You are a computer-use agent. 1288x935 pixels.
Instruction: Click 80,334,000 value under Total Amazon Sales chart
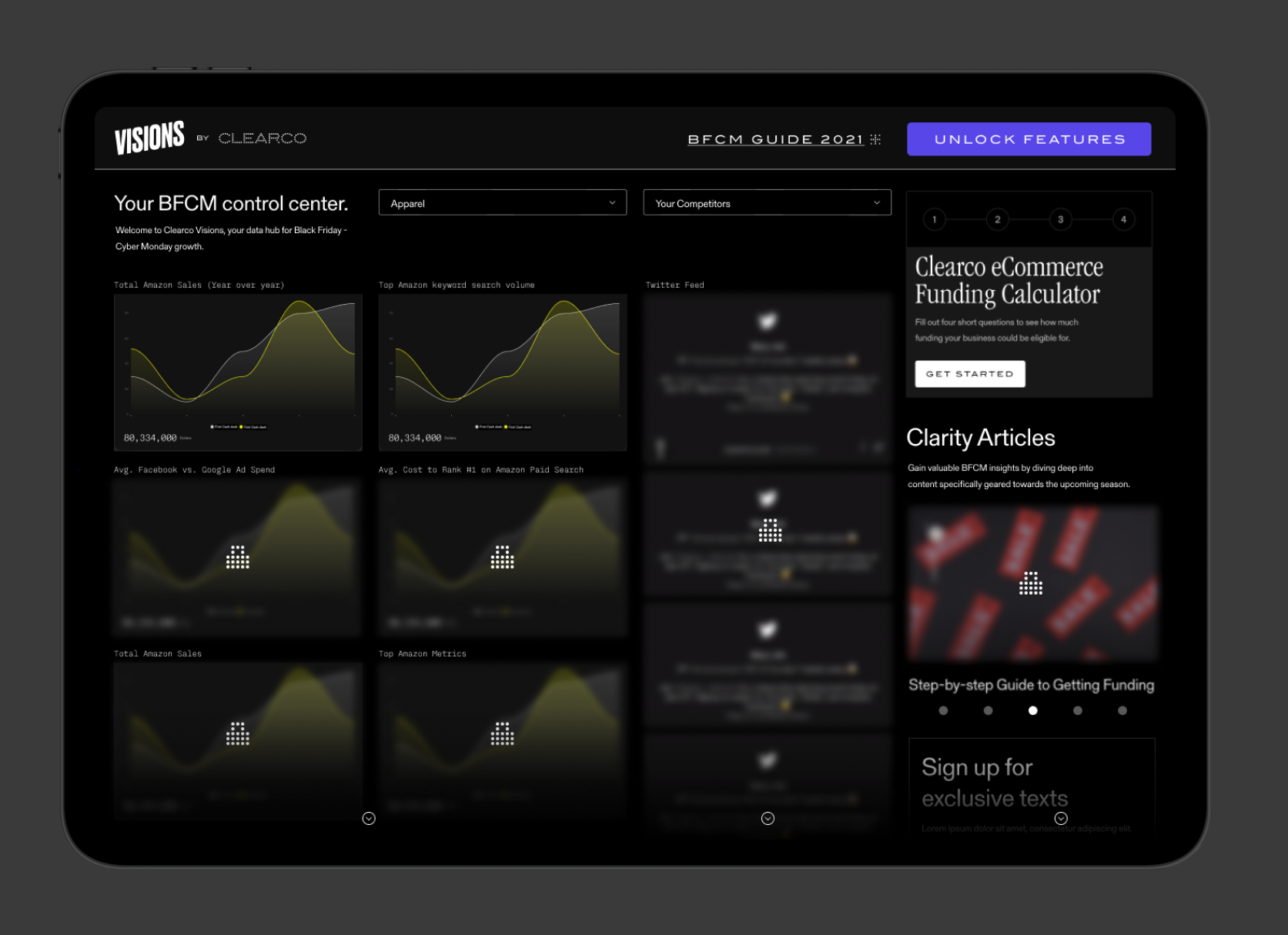point(150,438)
